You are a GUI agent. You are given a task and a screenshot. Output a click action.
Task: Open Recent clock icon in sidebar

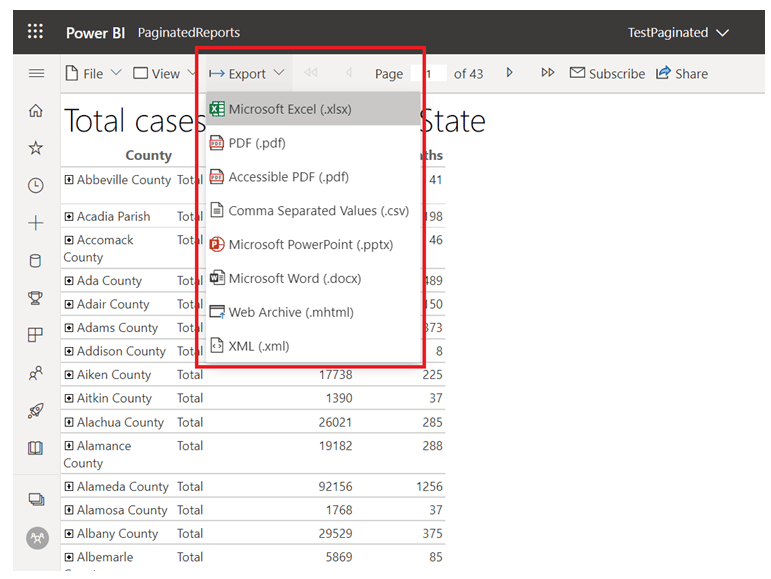coord(35,185)
